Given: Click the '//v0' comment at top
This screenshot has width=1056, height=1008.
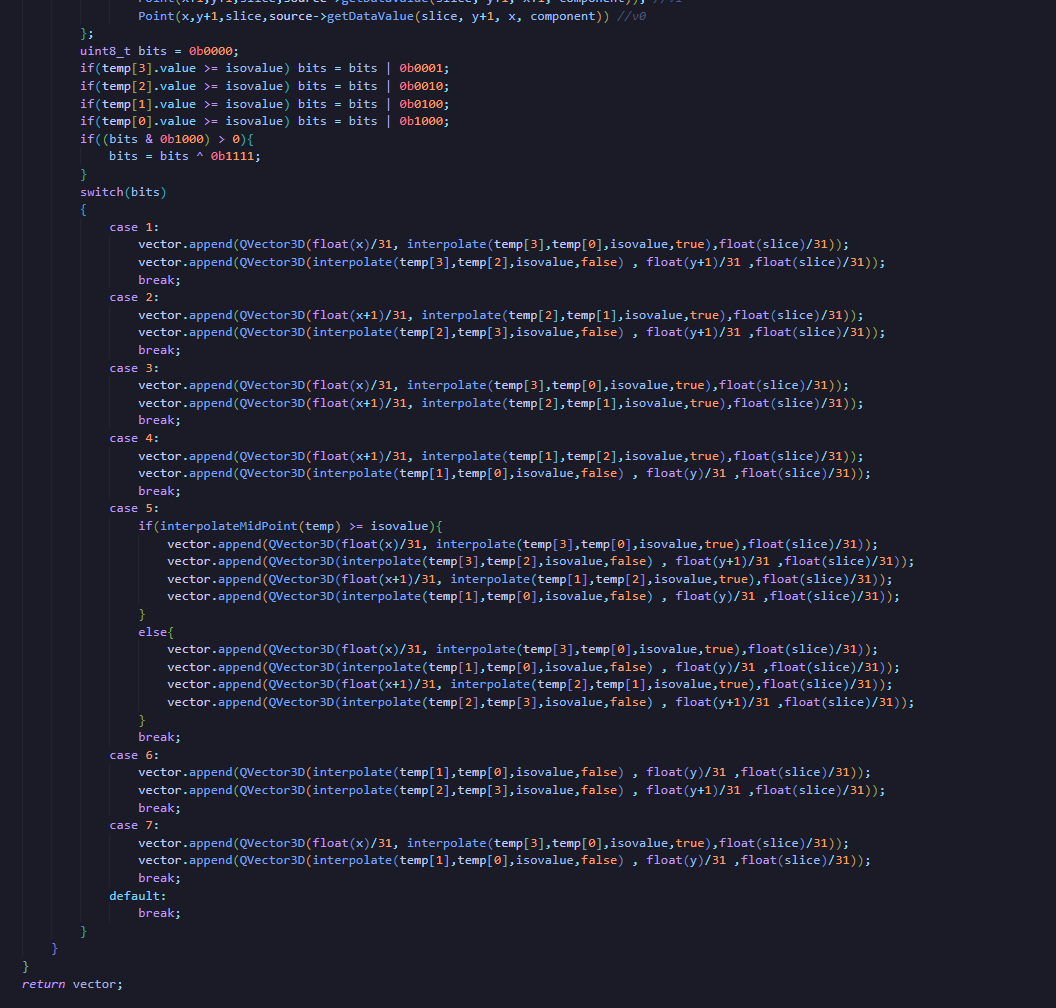Looking at the screenshot, I should tap(636, 16).
